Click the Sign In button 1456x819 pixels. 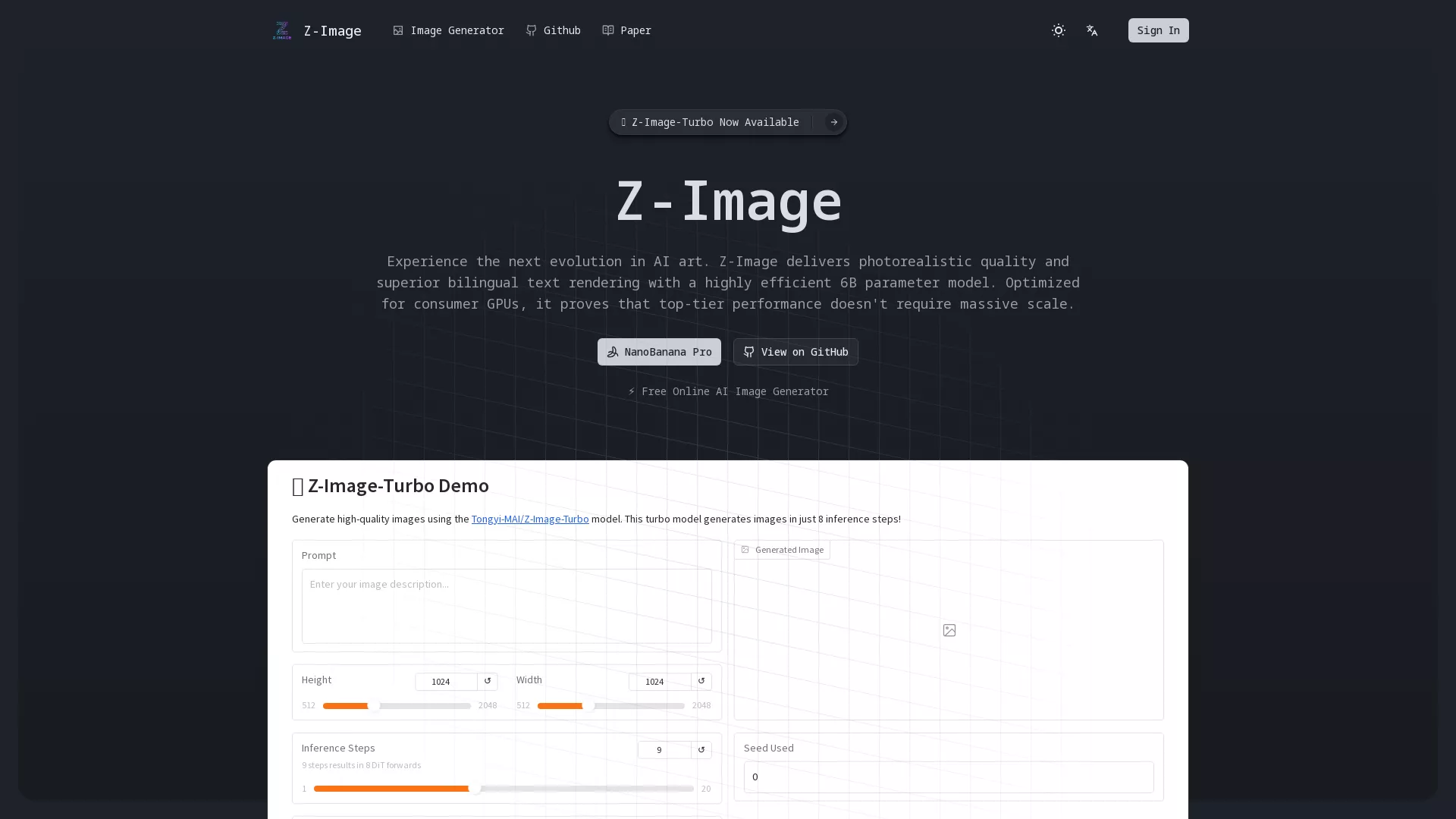click(1158, 30)
